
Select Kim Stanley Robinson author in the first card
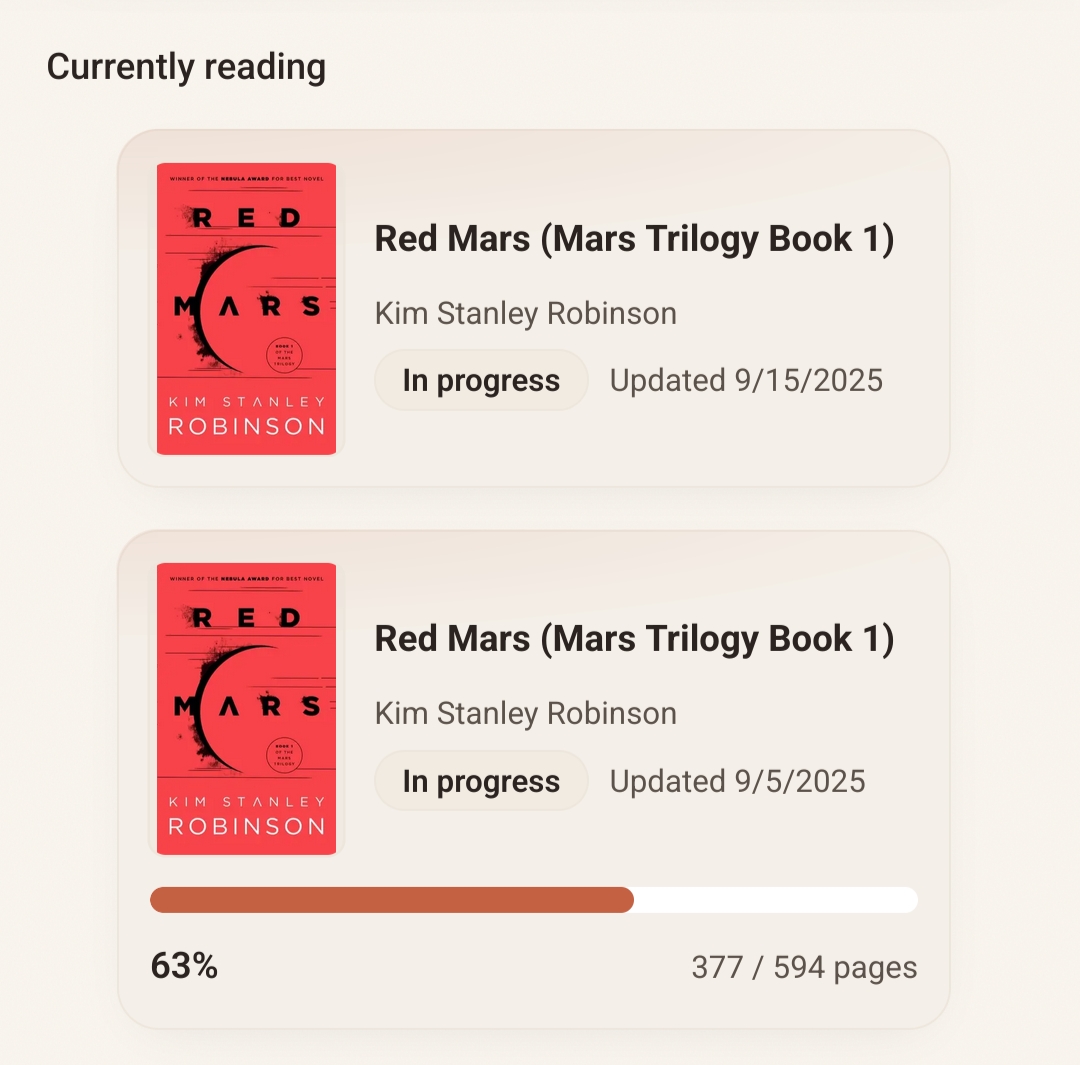525,313
